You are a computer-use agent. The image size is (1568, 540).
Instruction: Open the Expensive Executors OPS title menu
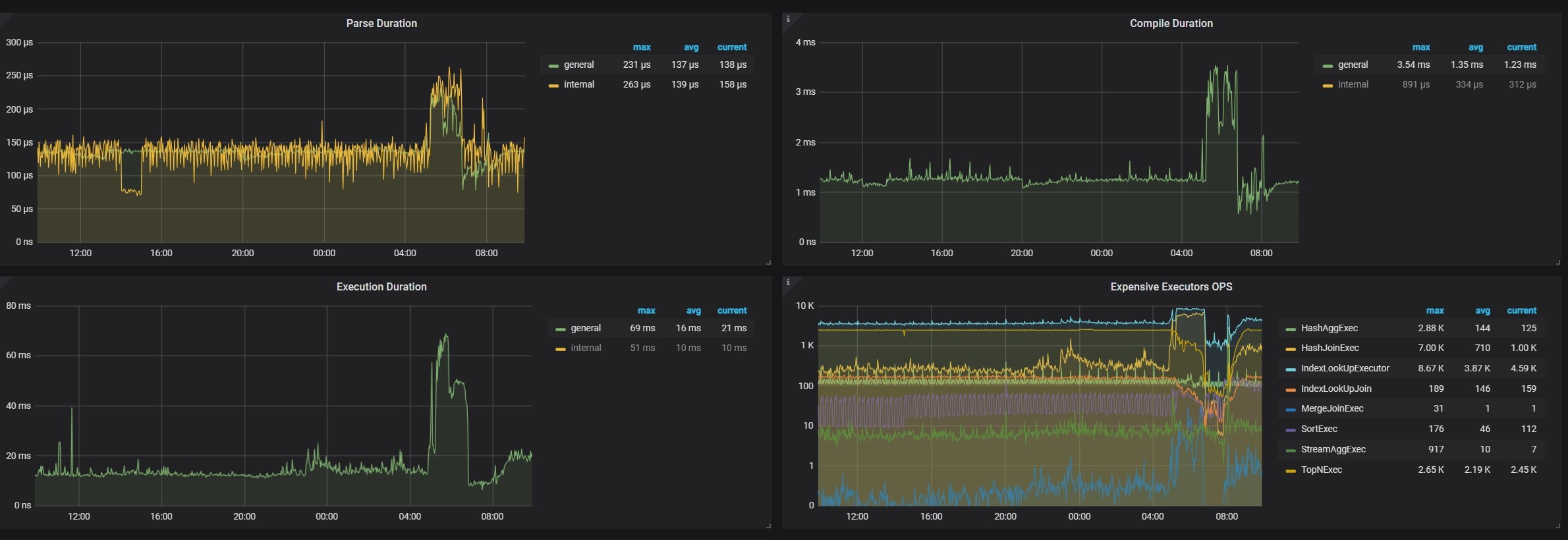[x=1171, y=287]
